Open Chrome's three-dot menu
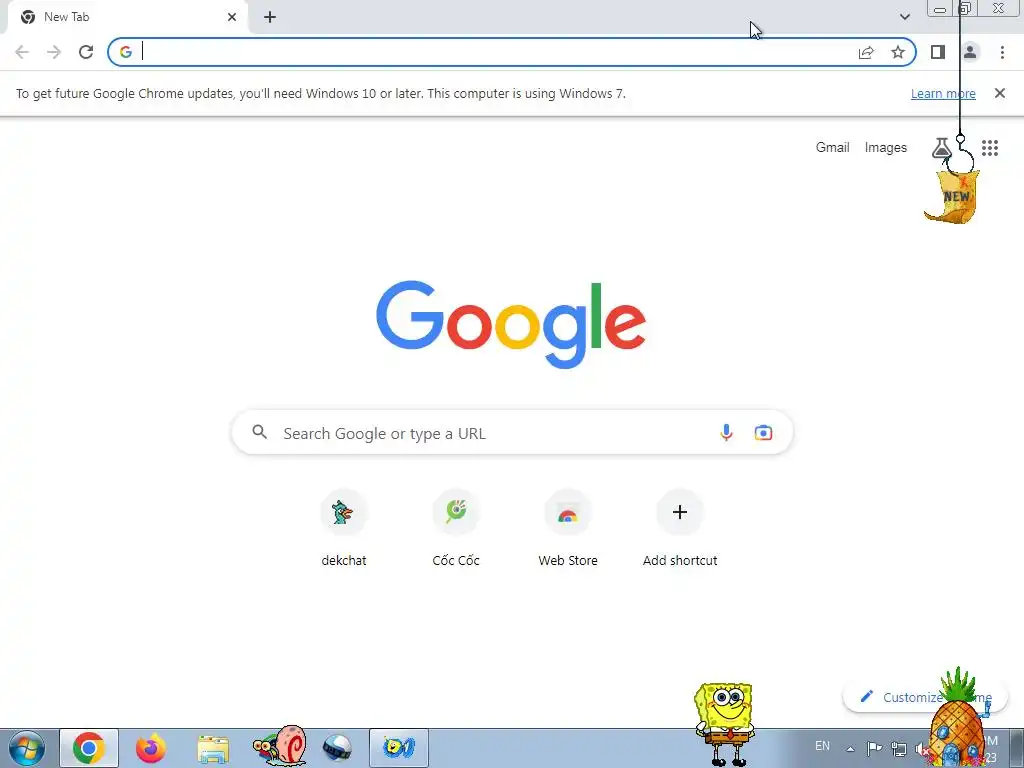Image resolution: width=1024 pixels, height=768 pixels. (x=1002, y=52)
